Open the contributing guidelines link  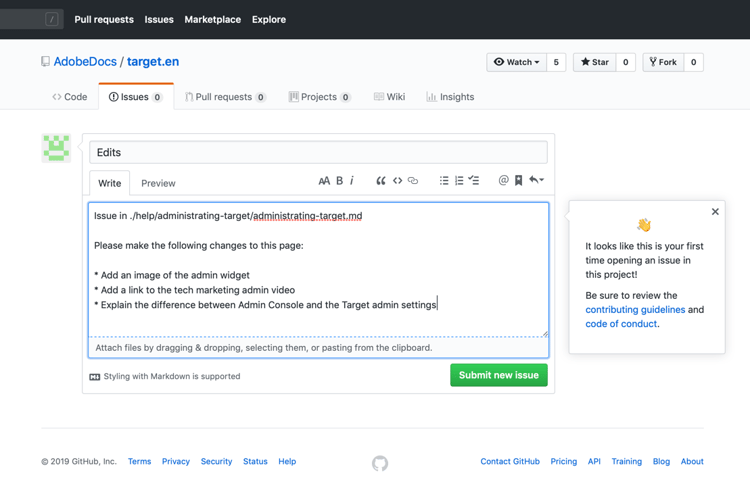coord(635,309)
